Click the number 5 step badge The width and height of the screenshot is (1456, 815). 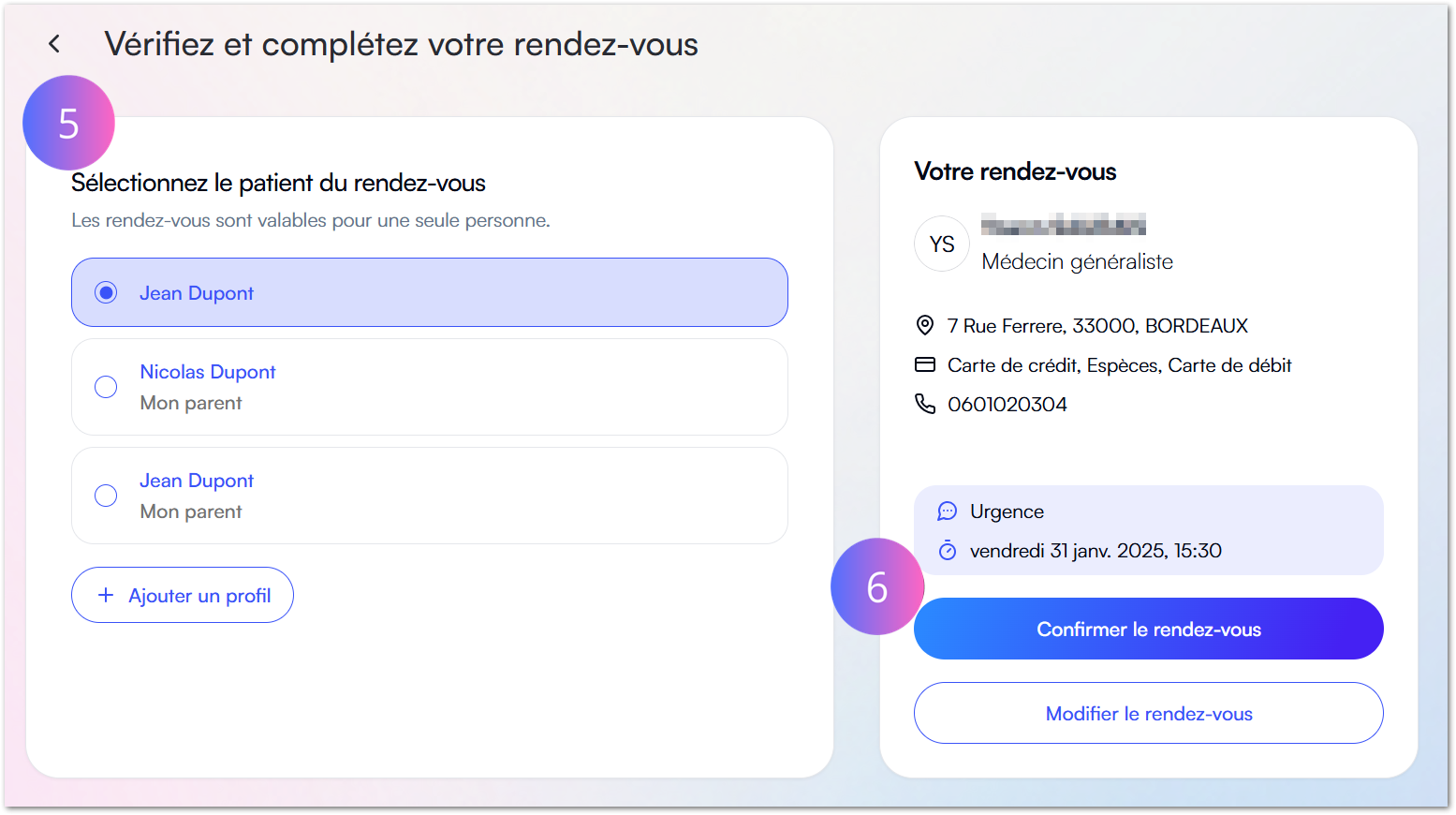(x=67, y=122)
